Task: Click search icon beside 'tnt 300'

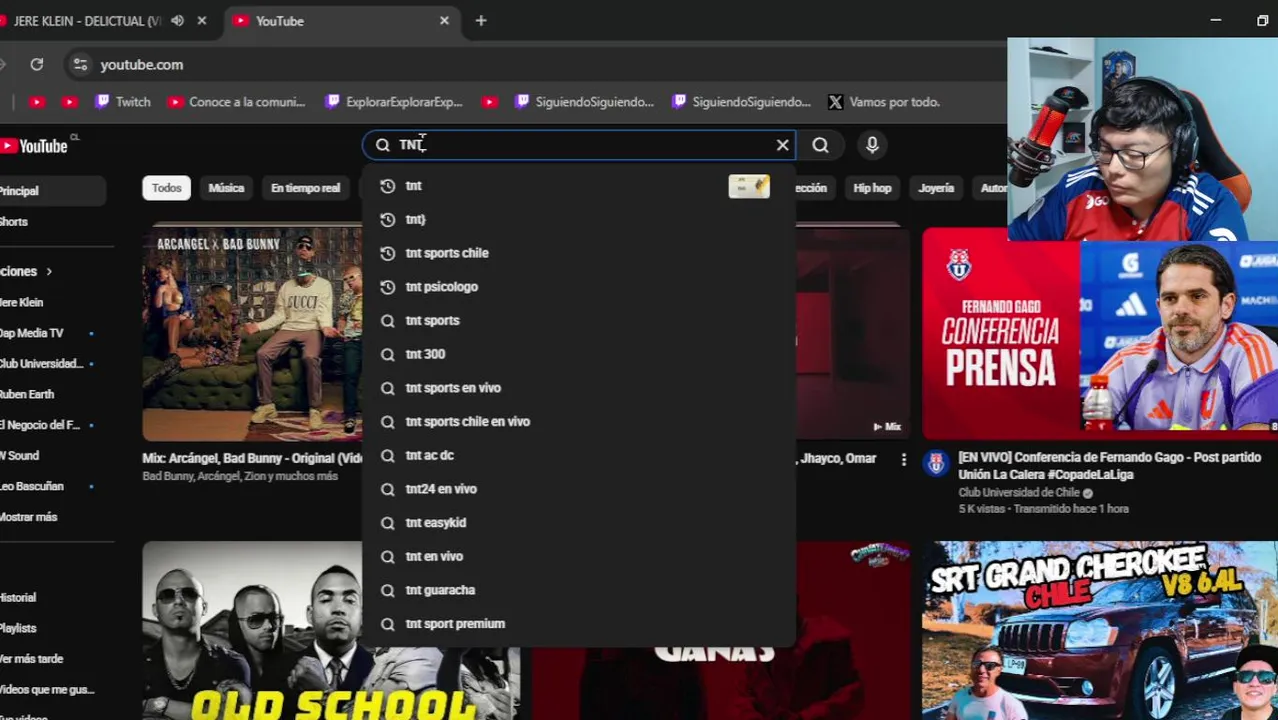Action: [x=388, y=354]
